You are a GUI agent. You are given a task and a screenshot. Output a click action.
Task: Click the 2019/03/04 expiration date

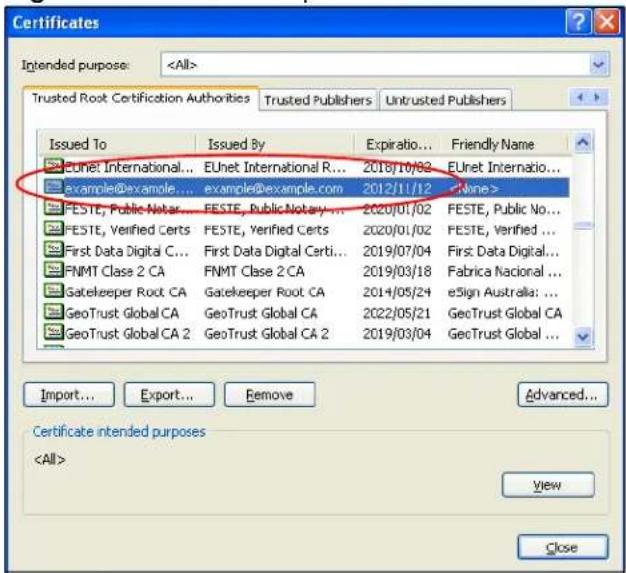(397, 334)
